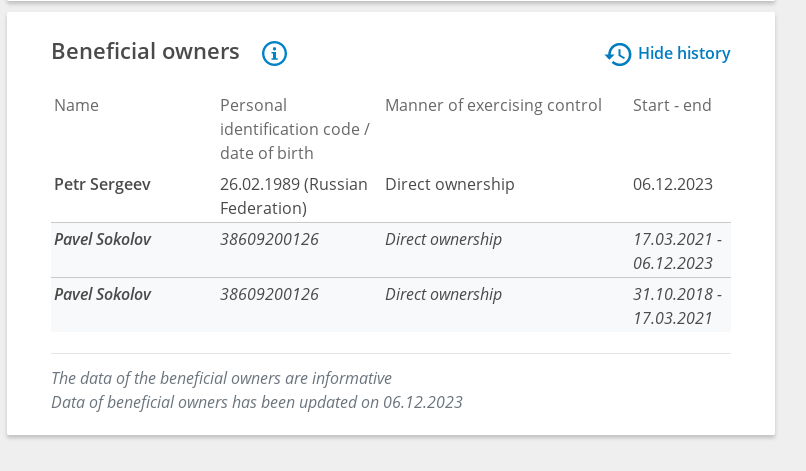
Task: Click ID code in 2021-2023 Sokolov row
Action: click(x=269, y=239)
